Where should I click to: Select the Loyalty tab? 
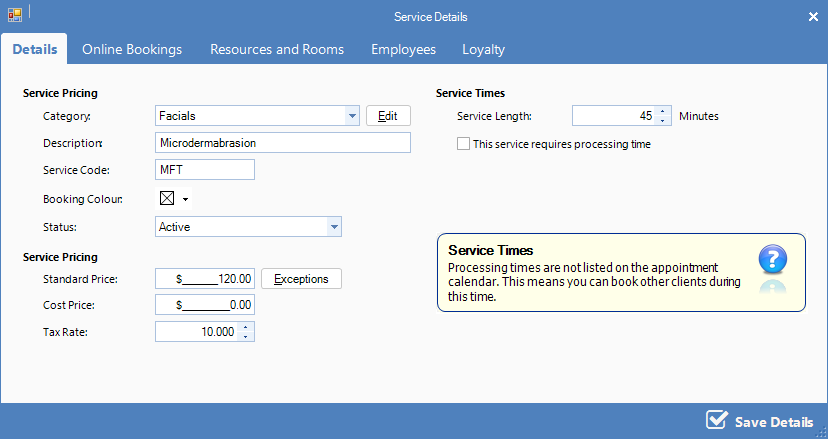[x=483, y=49]
